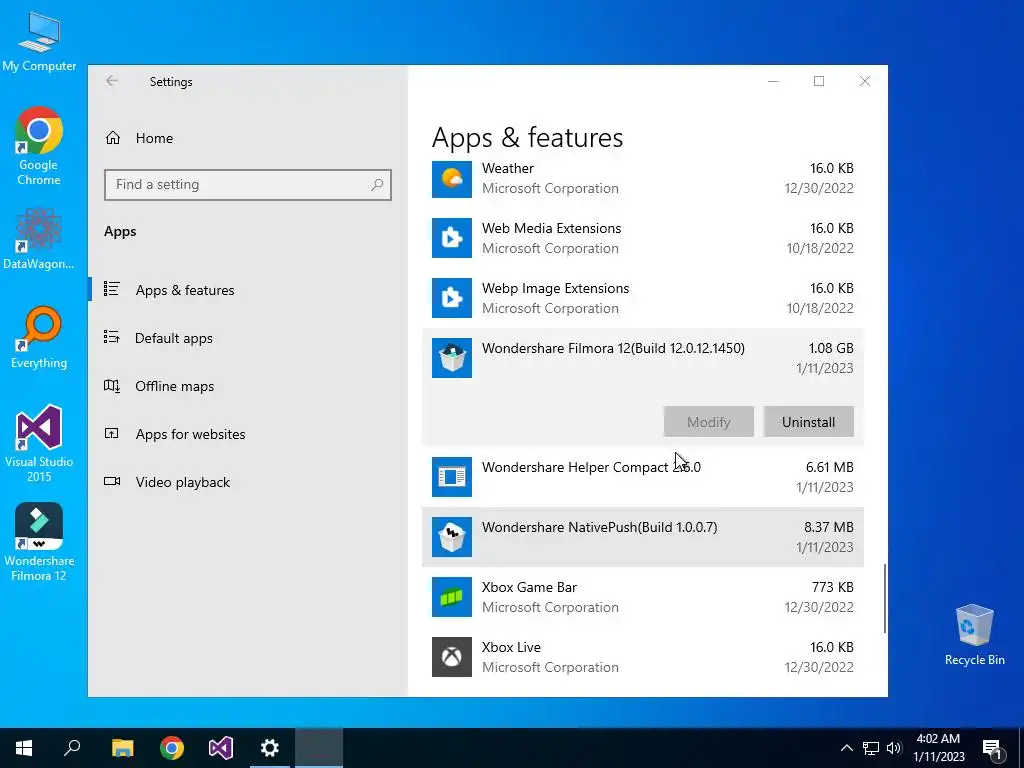Open Visual Studio from taskbar
Viewport: 1024px width, 768px height.
(221, 748)
